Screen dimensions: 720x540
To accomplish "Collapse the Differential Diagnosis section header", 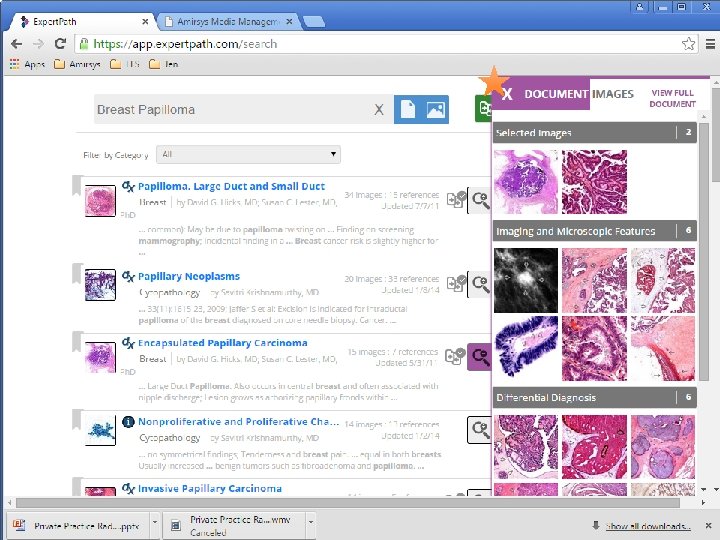I will point(595,398).
